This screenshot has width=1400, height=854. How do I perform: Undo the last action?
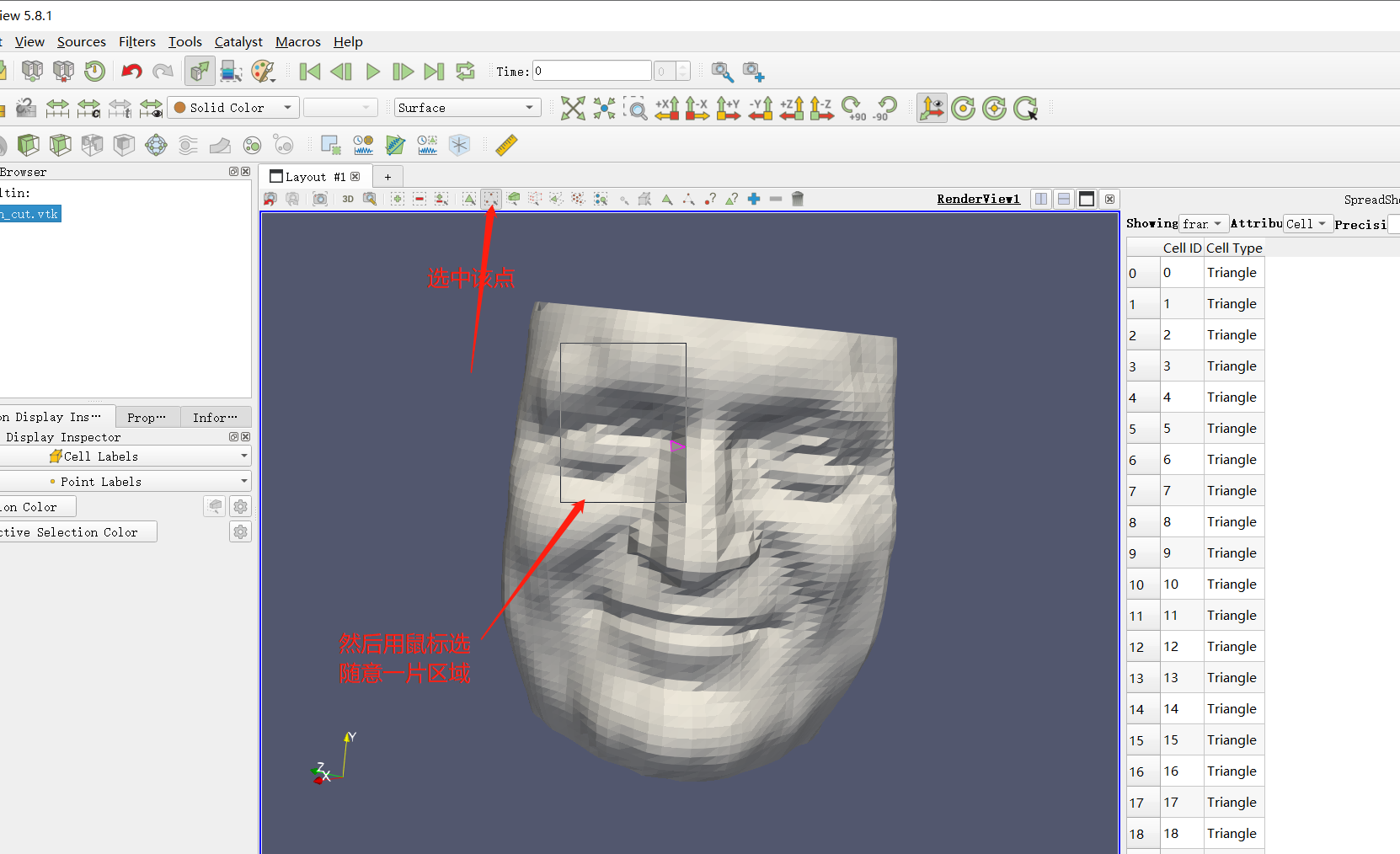[131, 71]
